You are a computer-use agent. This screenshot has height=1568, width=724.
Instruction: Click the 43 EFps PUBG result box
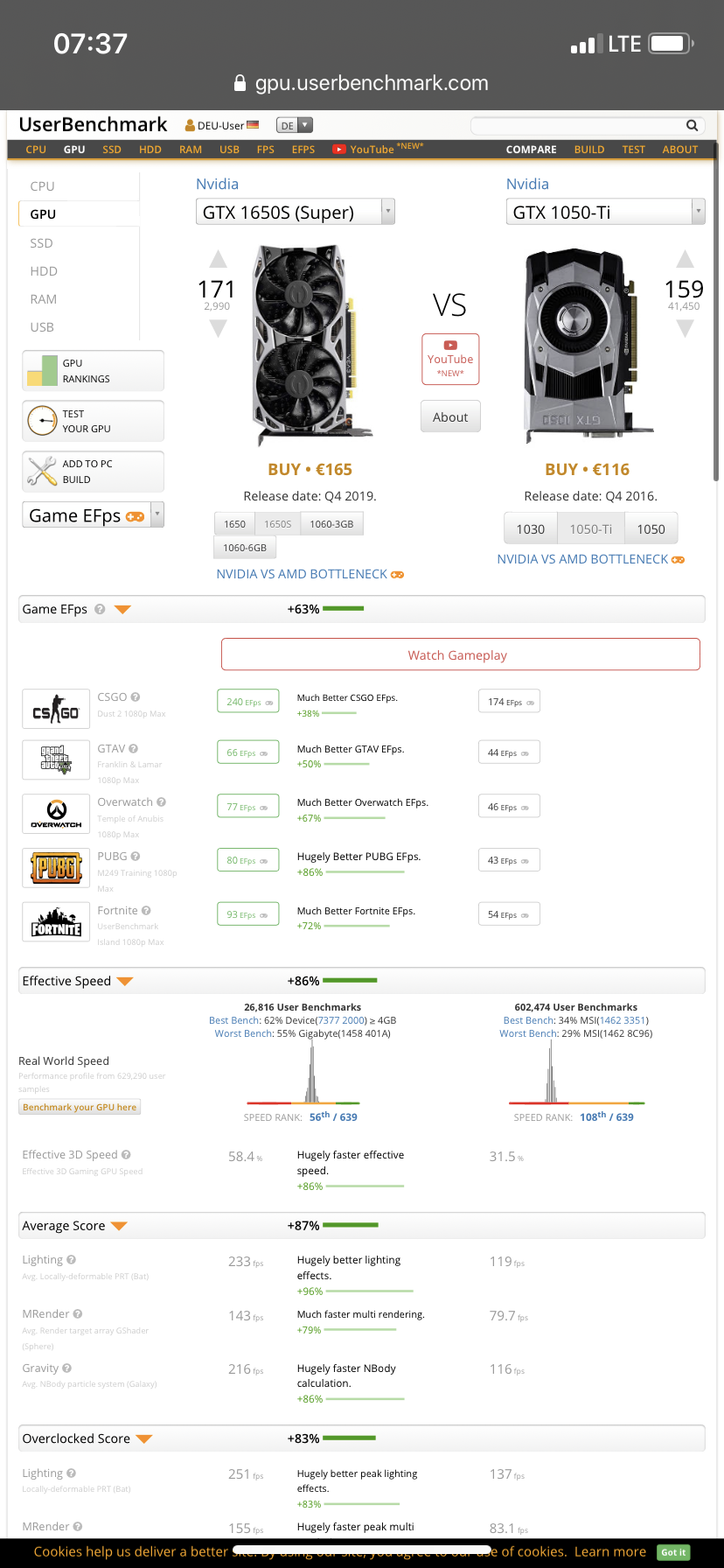point(509,860)
